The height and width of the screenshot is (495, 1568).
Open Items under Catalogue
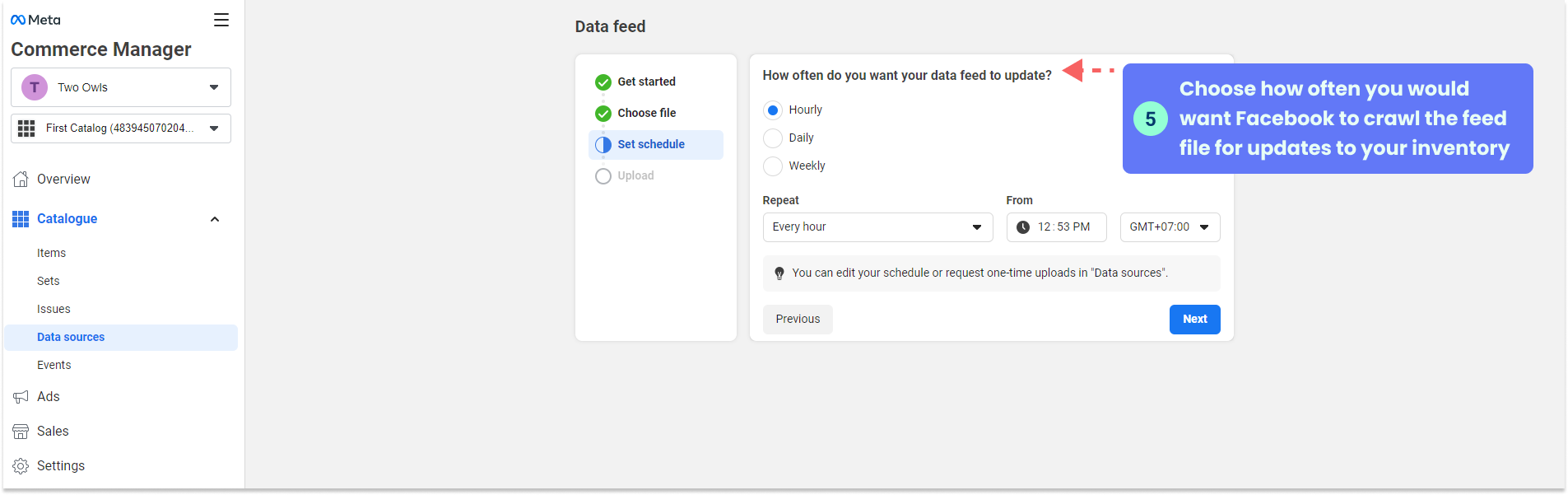tap(51, 253)
